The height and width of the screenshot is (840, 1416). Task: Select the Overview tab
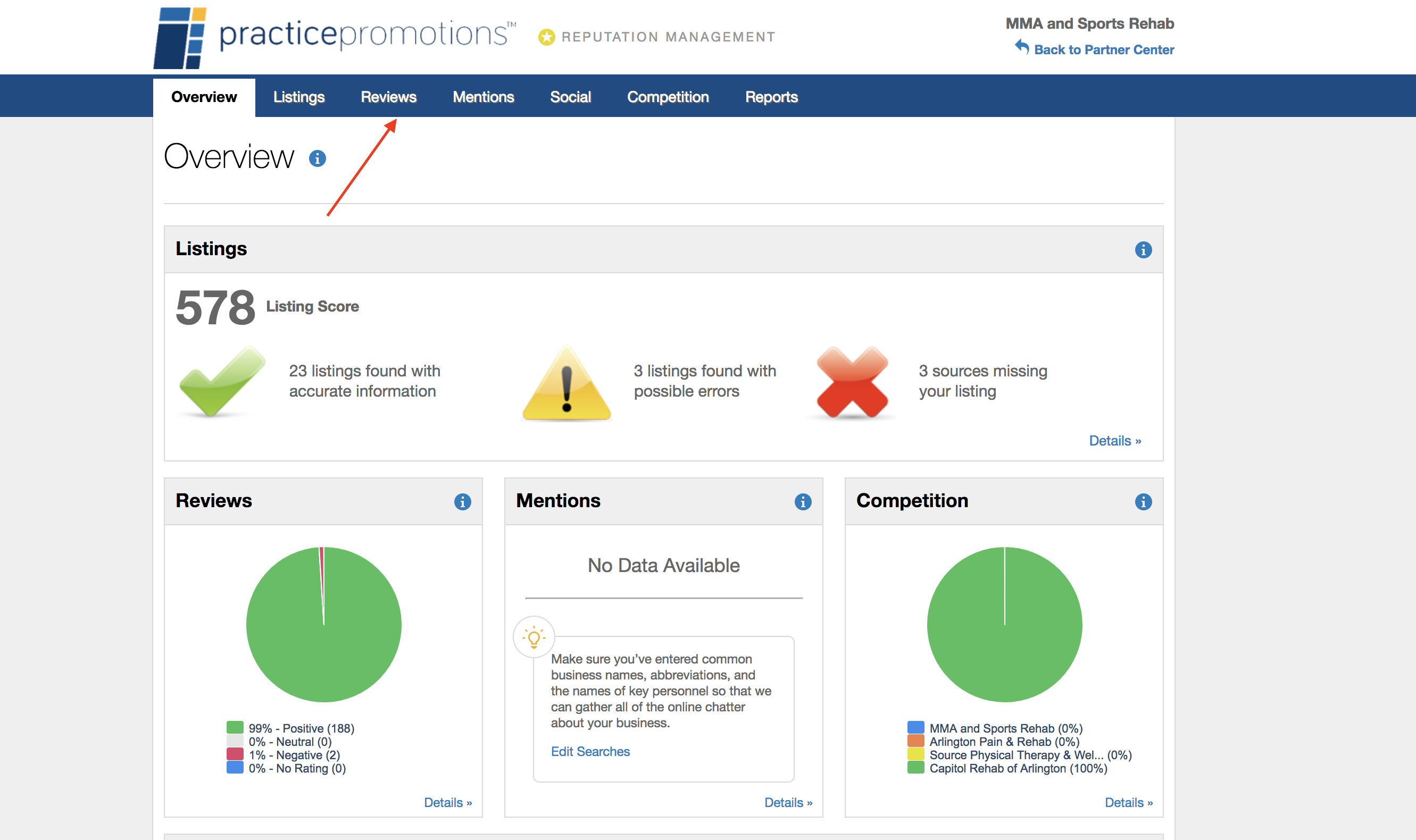point(204,97)
